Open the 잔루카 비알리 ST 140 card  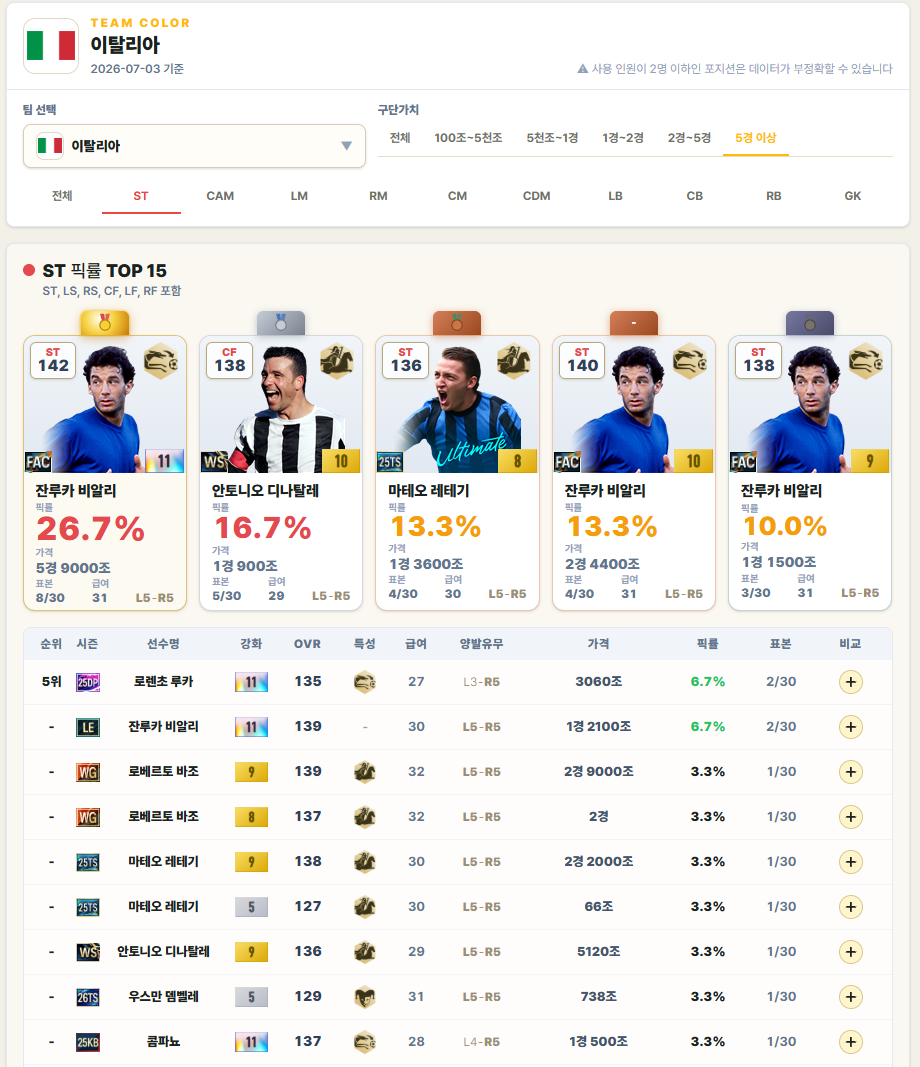pyautogui.click(x=634, y=473)
